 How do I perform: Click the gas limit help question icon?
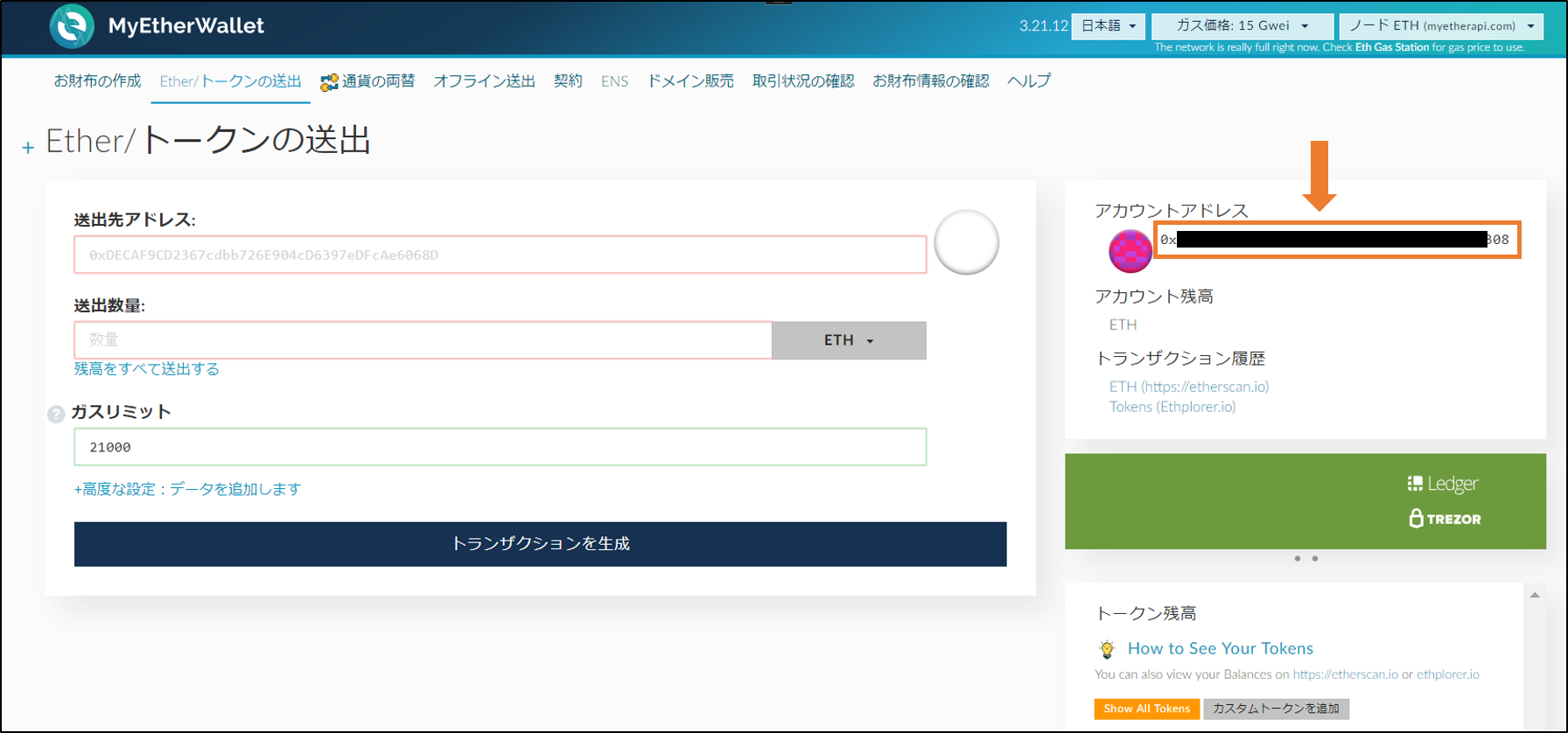pyautogui.click(x=56, y=414)
